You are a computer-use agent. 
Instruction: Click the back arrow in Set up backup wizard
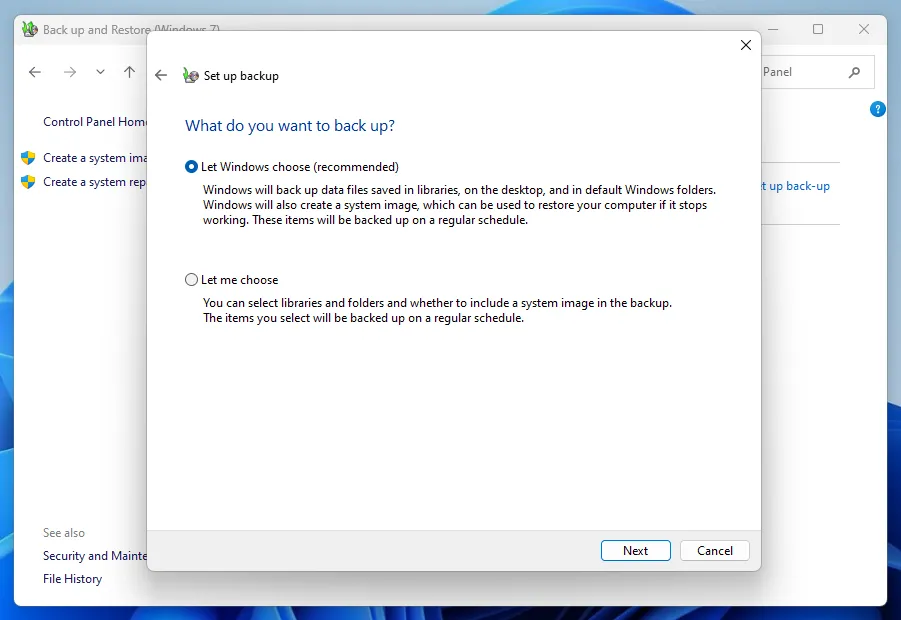click(x=161, y=75)
